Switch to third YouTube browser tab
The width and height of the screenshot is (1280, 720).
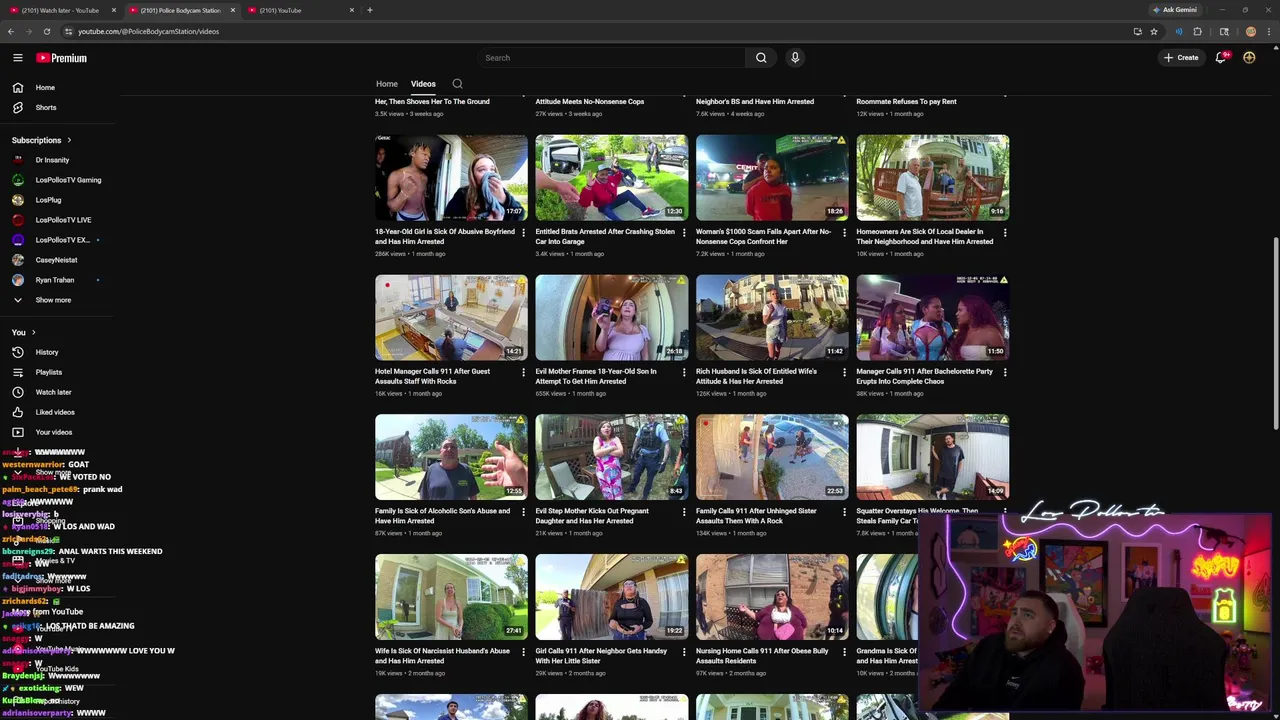pyautogui.click(x=300, y=10)
